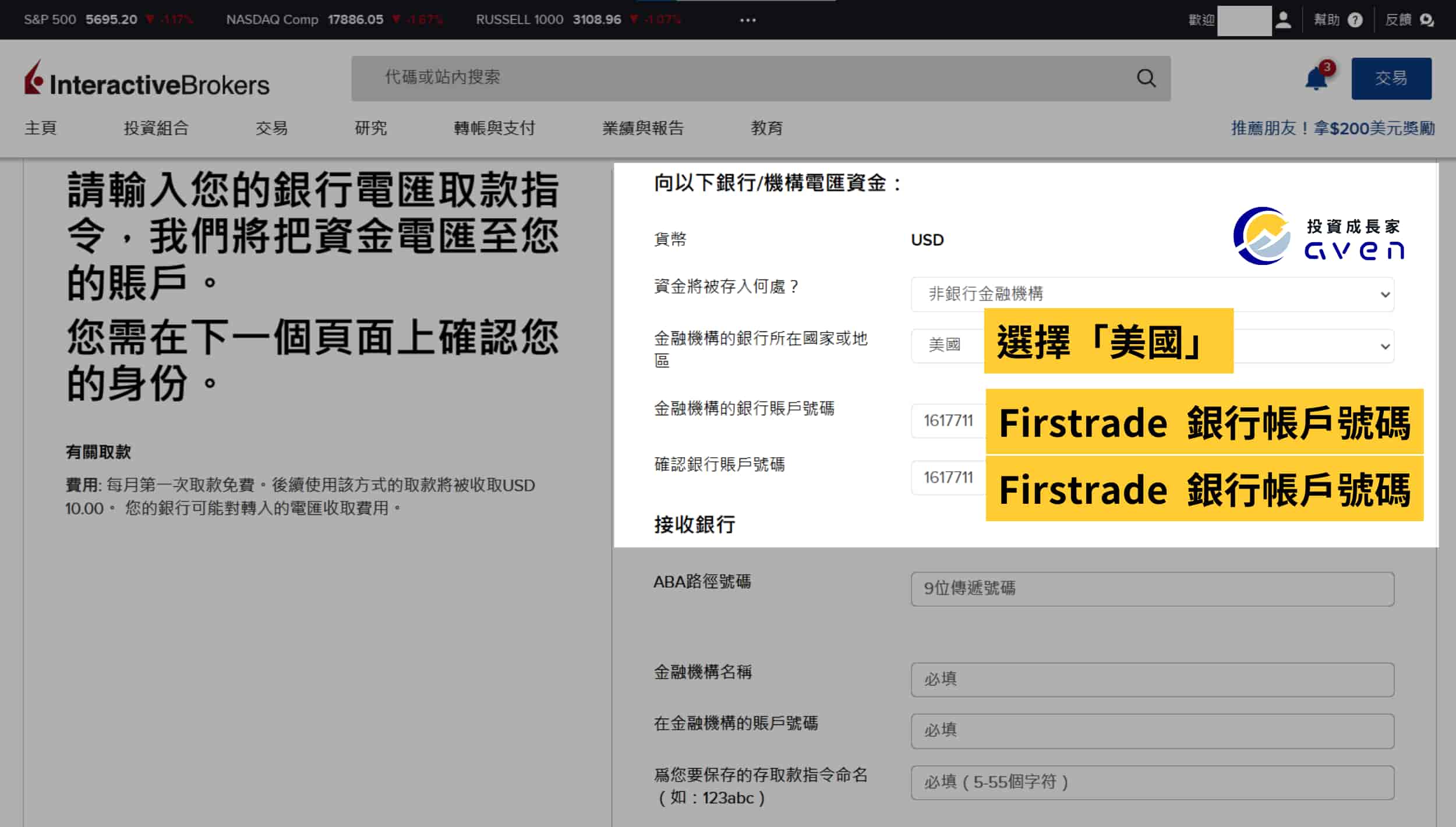Click the InteractiveBrokers logo

click(x=146, y=82)
